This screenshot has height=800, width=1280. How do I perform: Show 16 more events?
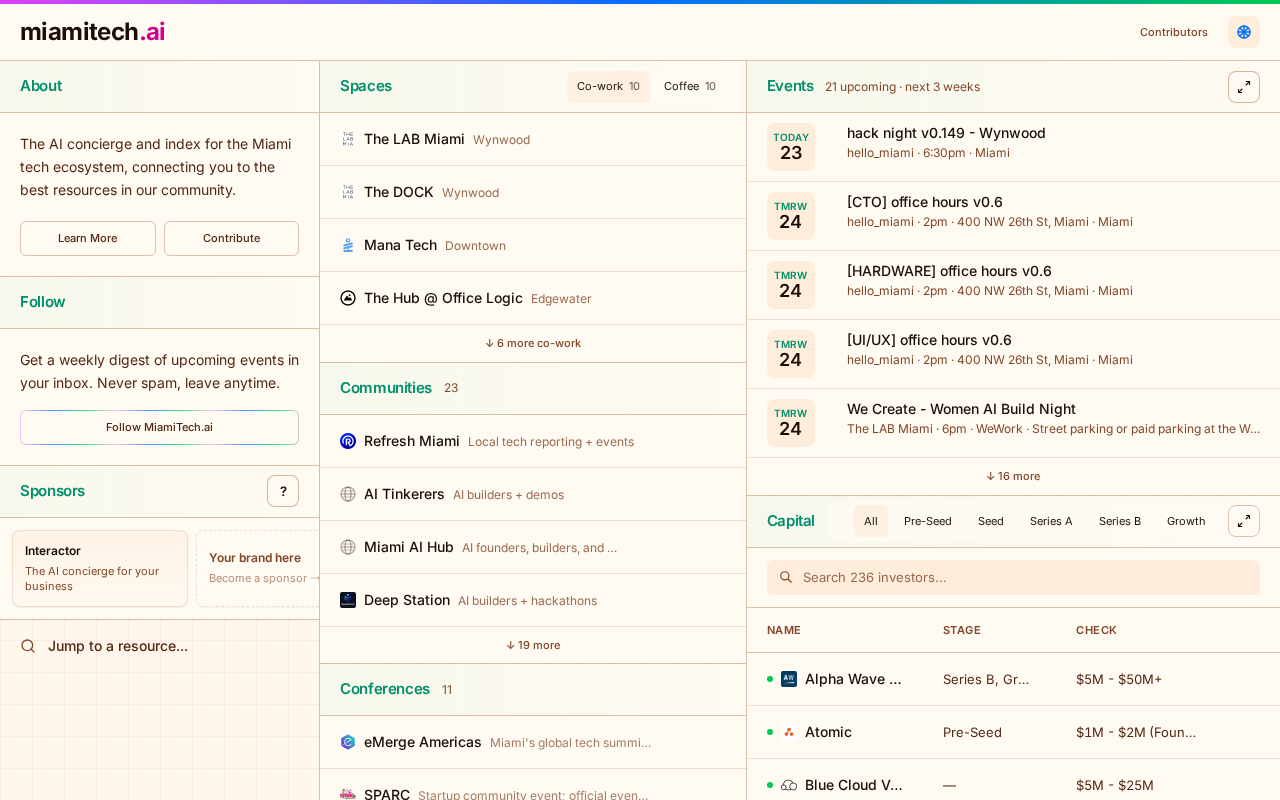pyautogui.click(x=1013, y=476)
